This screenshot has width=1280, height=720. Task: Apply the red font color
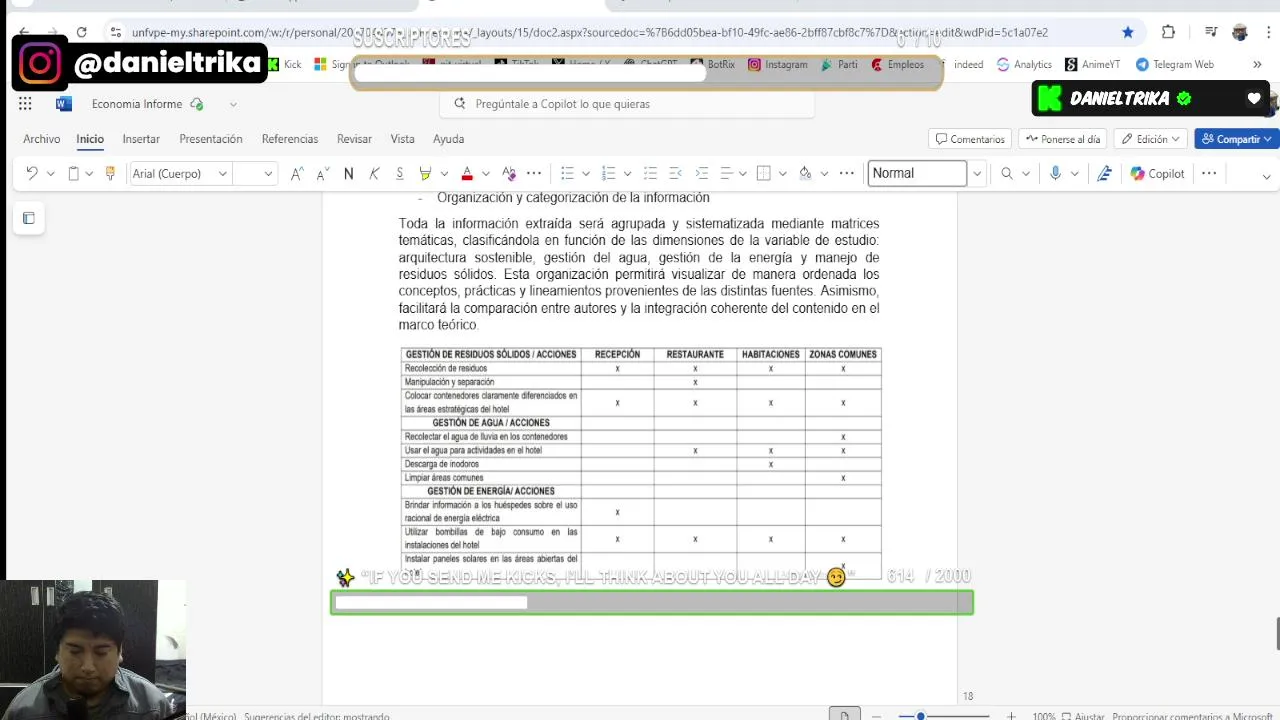466,173
